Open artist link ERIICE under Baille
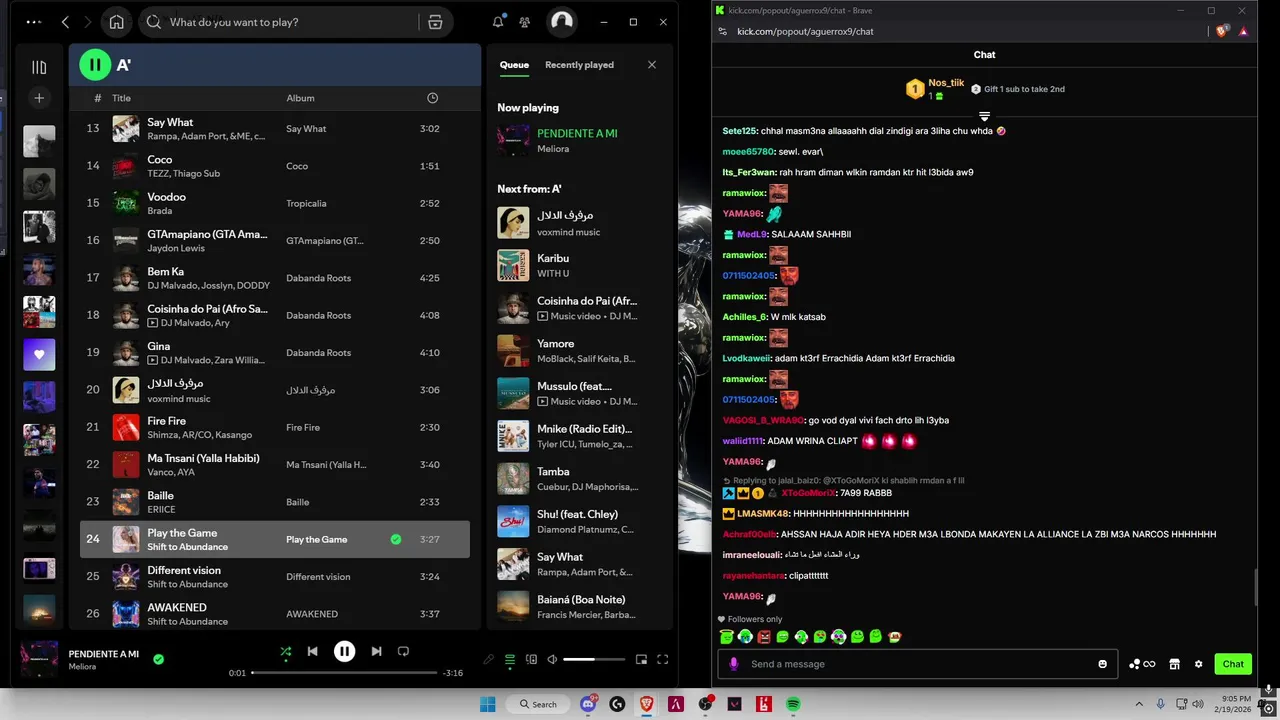This screenshot has height=720, width=1280. pos(160,509)
